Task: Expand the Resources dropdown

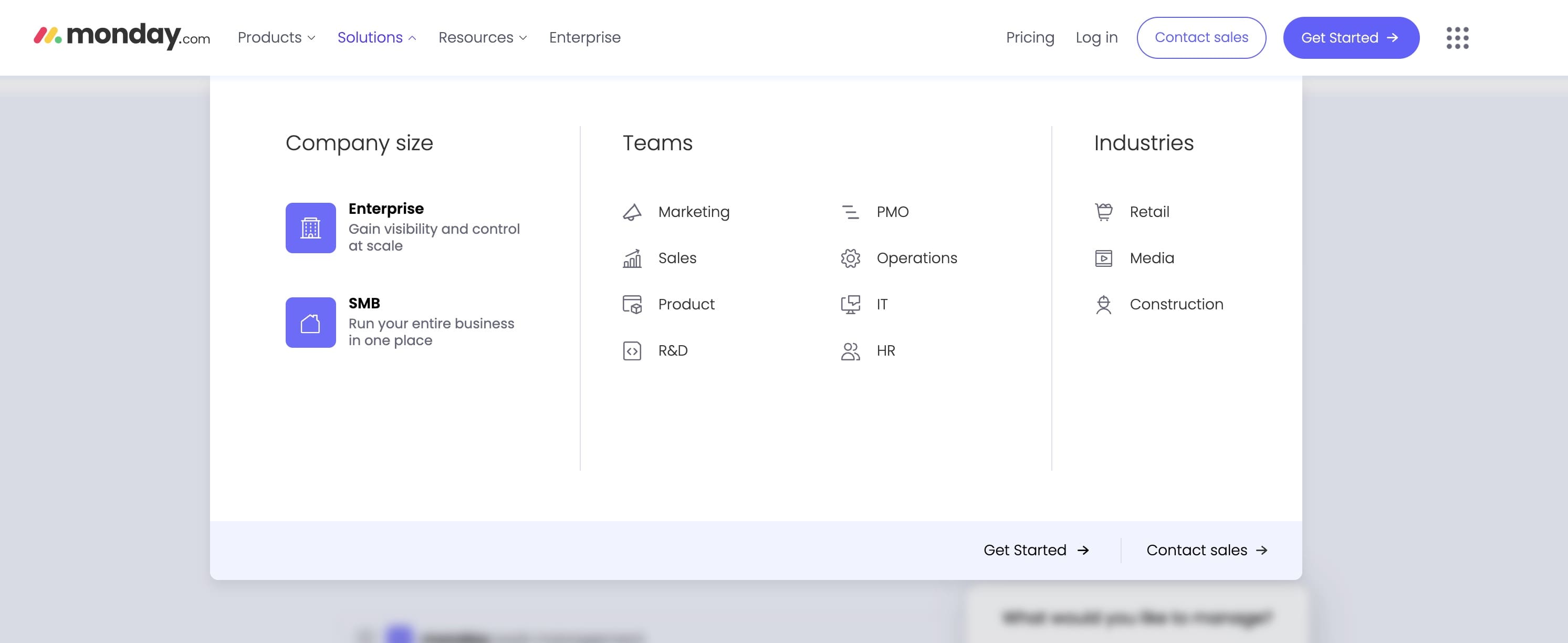Action: 483,38
